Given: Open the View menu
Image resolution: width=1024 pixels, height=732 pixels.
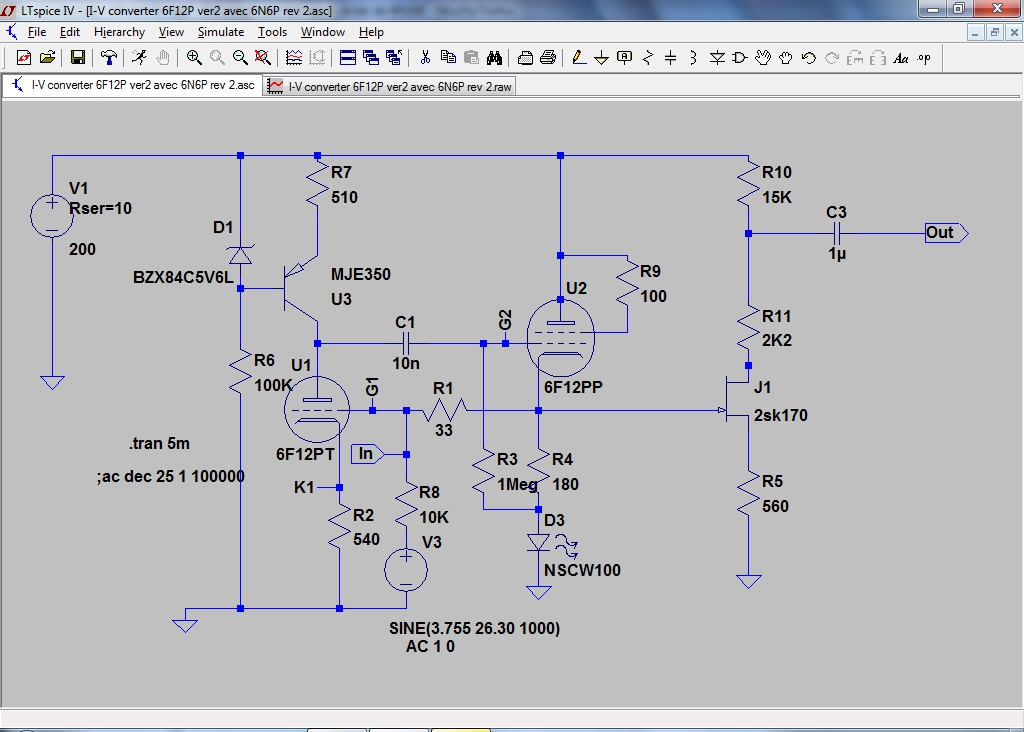Looking at the screenshot, I should point(171,32).
